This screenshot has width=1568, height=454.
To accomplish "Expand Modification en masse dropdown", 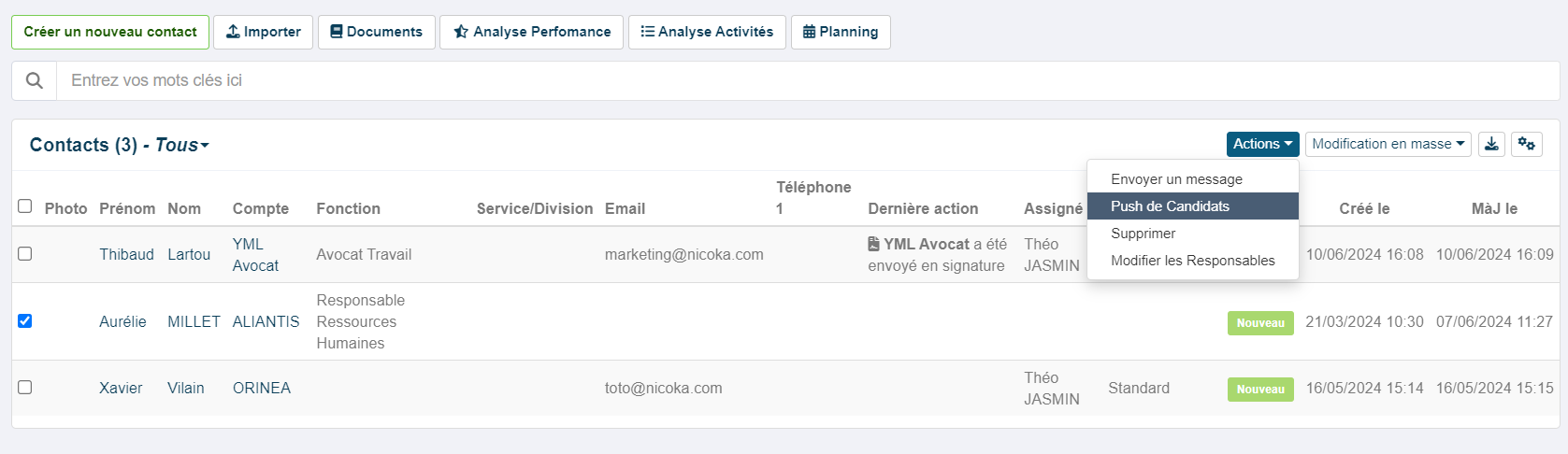I will [1388, 144].
